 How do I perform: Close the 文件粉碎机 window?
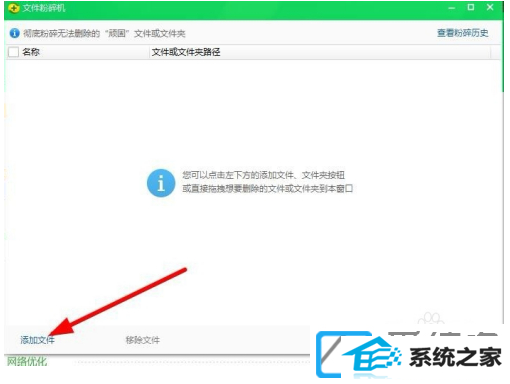pos(490,7)
